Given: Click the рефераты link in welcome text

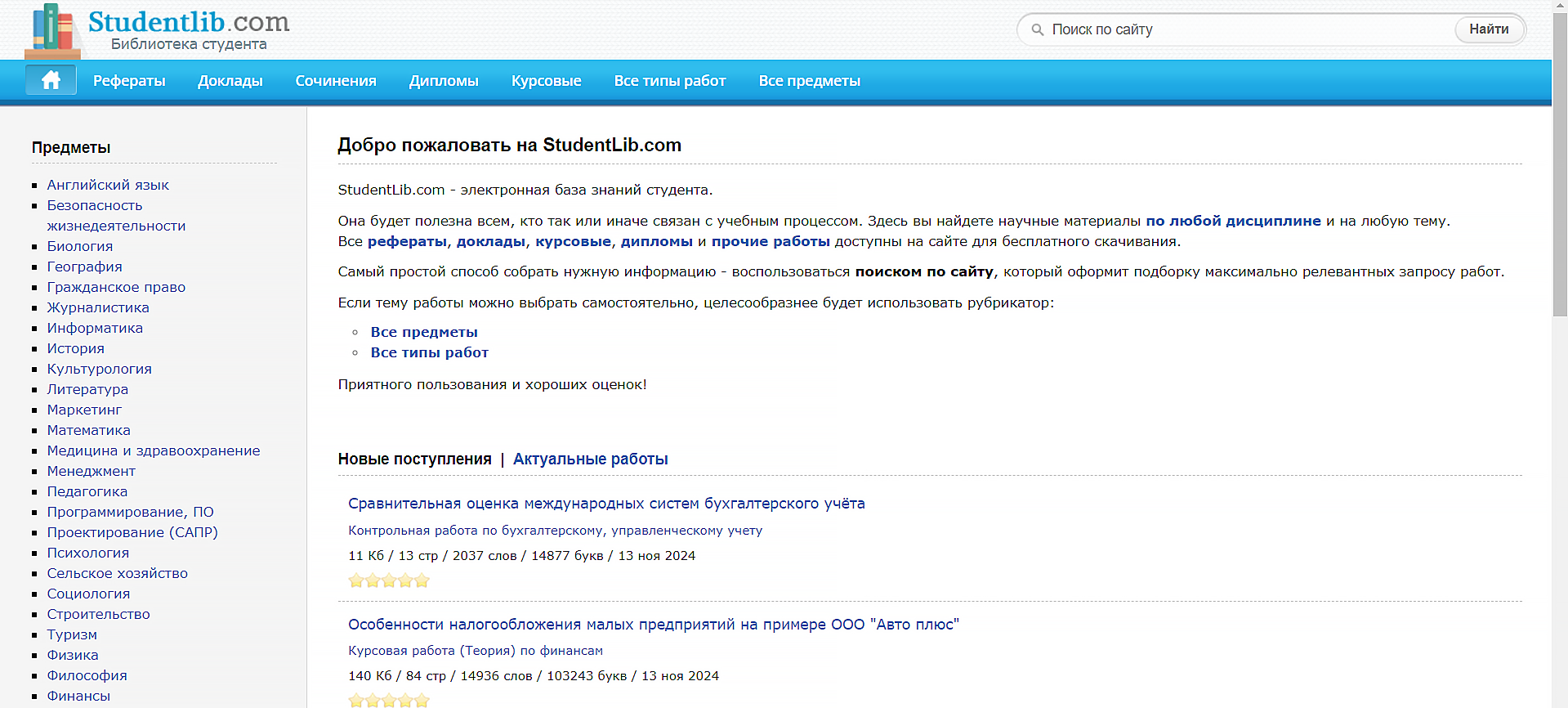Looking at the screenshot, I should 407,241.
